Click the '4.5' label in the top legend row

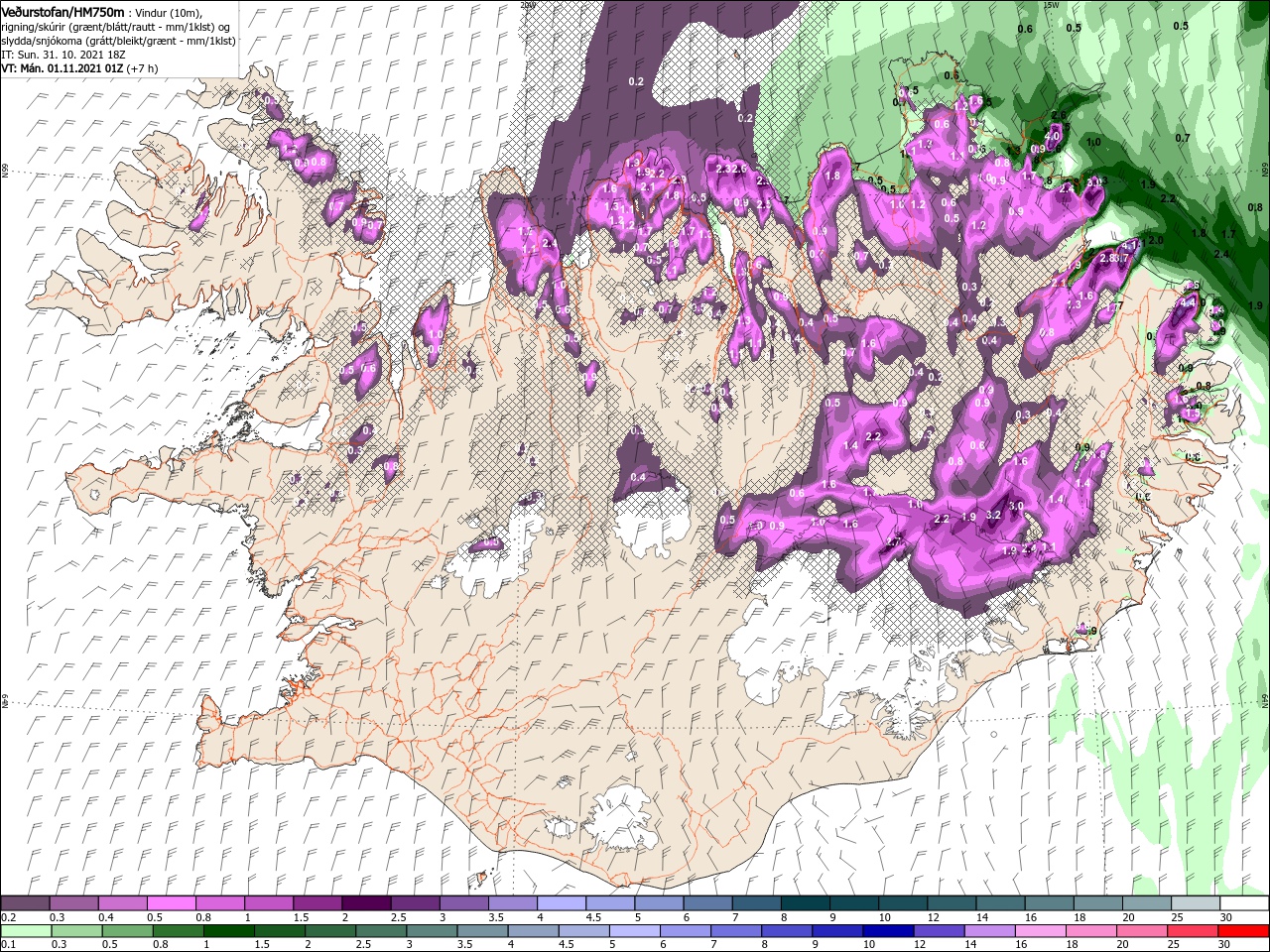593,917
